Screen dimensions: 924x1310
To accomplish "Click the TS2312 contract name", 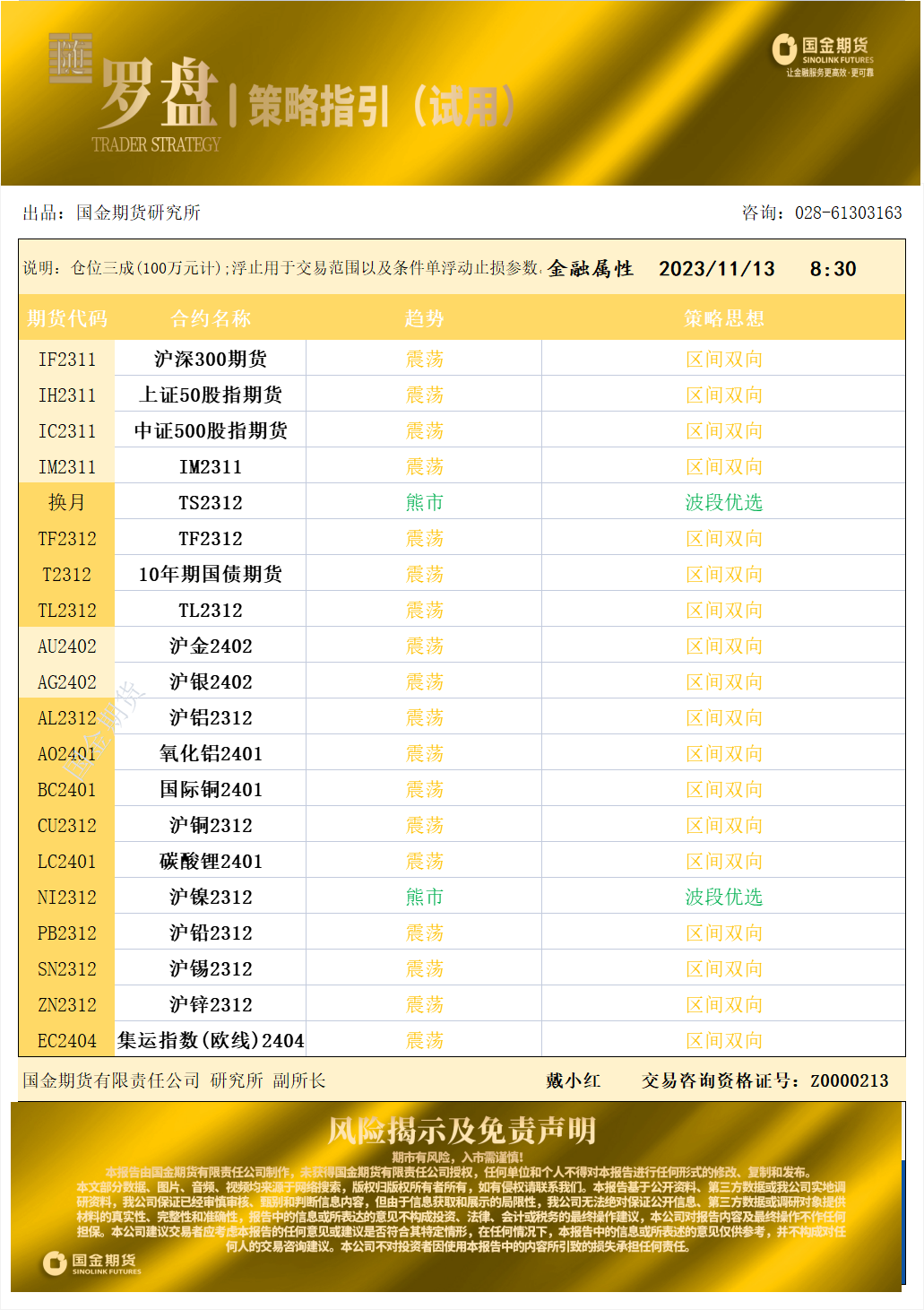I will coord(211,502).
